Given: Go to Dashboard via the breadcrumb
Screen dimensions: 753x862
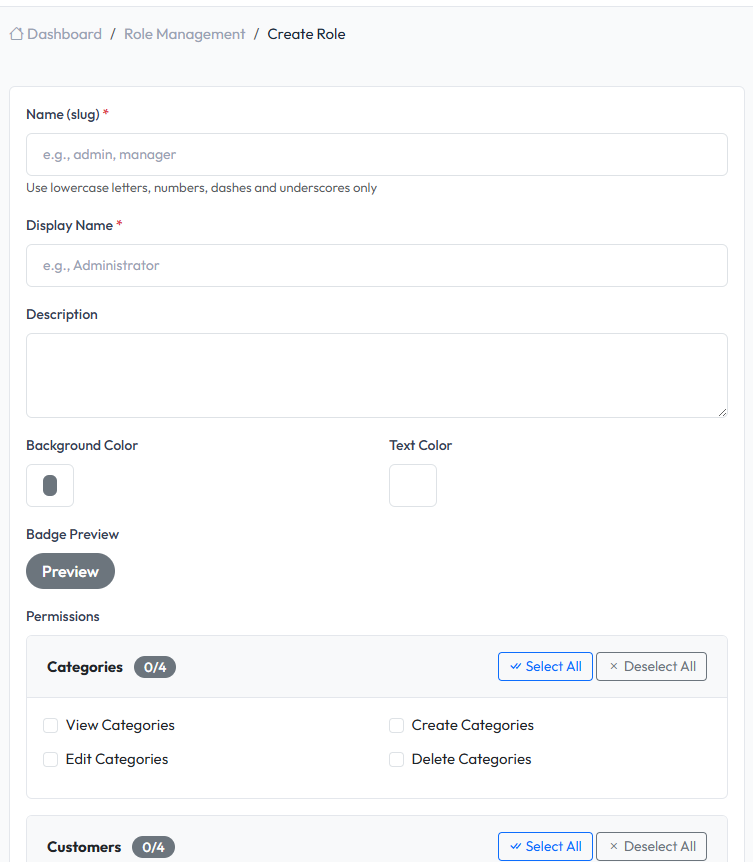Looking at the screenshot, I should tap(64, 34).
